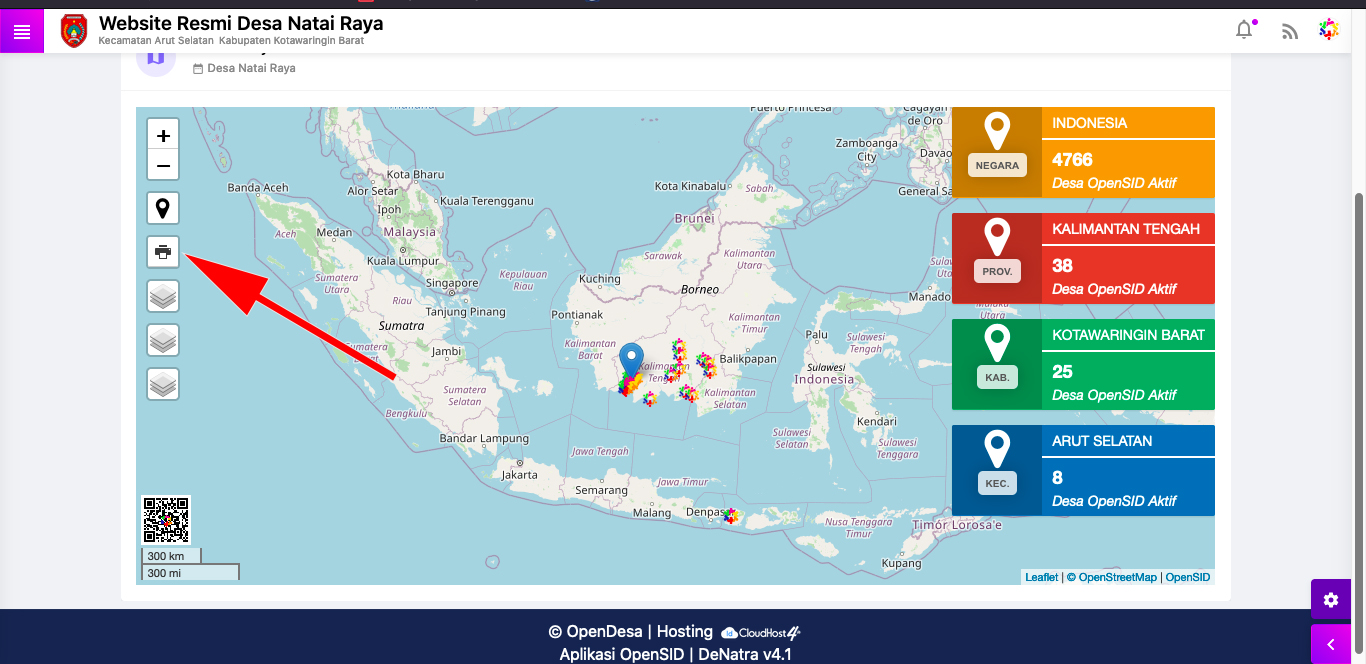
Task: Open the RSS feed icon
Action: tap(1290, 31)
